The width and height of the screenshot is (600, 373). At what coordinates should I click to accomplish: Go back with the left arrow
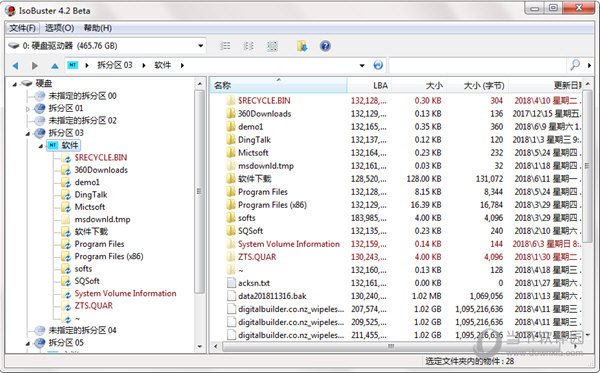coord(15,66)
